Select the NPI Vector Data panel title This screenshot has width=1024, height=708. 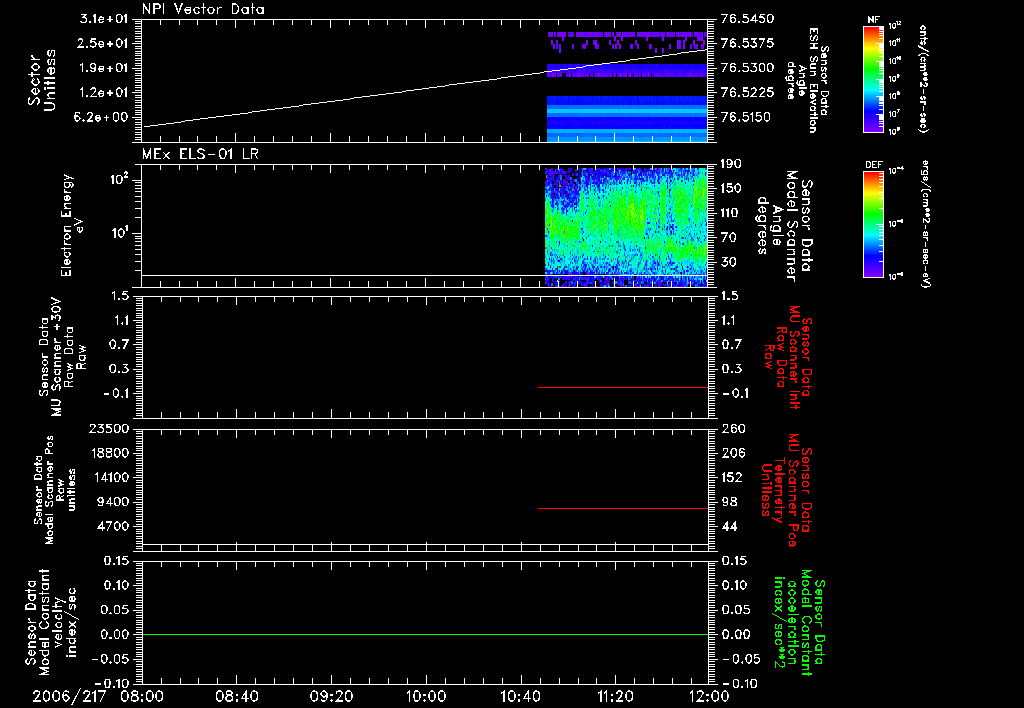click(203, 9)
